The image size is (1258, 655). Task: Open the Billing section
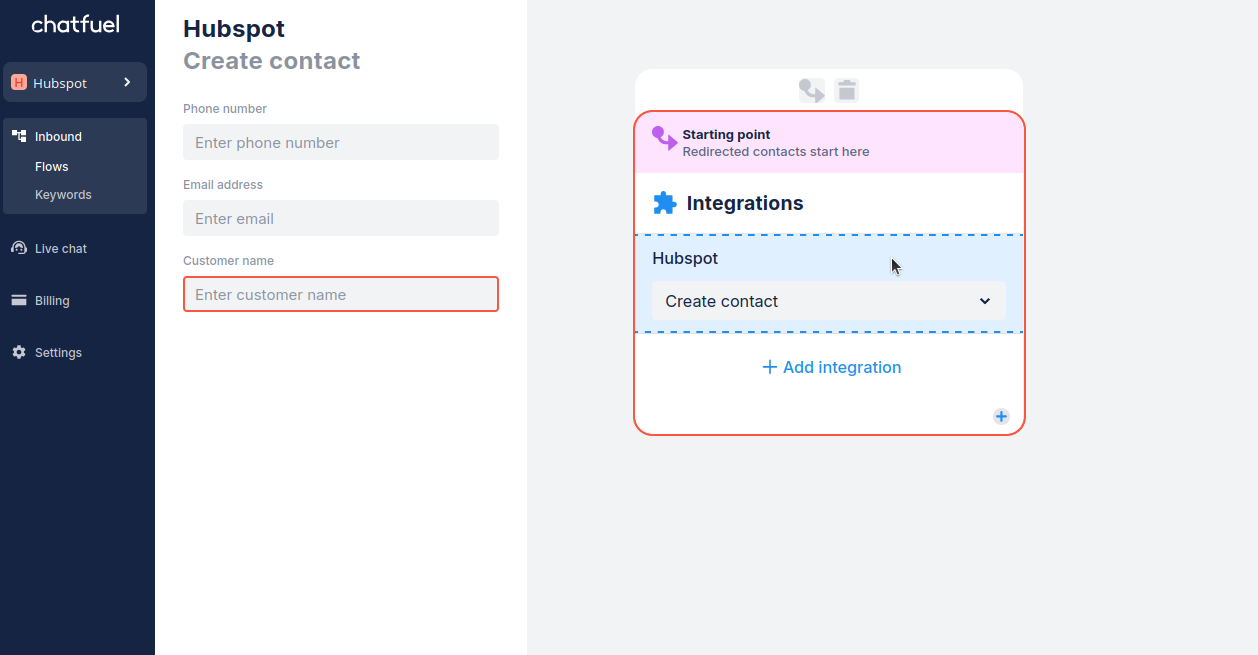(52, 300)
